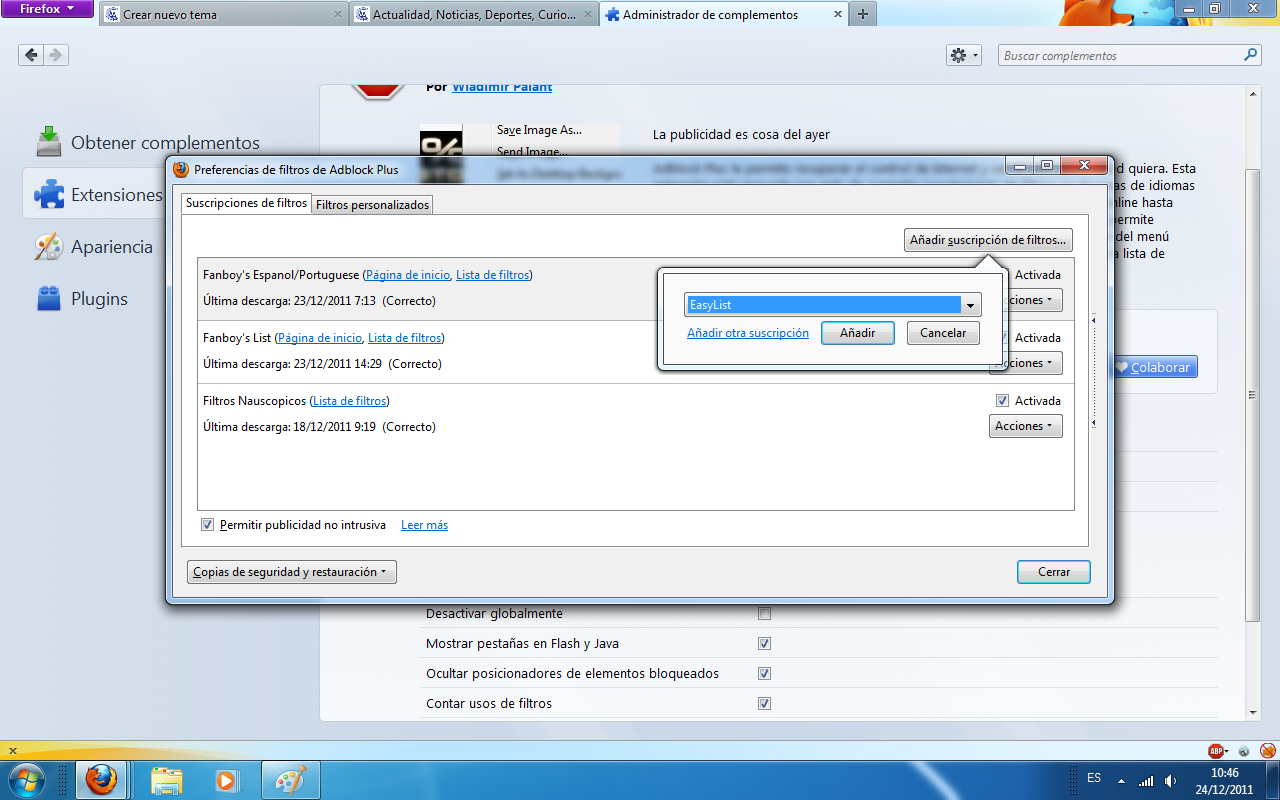Go forward in add-ons manager

pyautogui.click(x=56, y=55)
